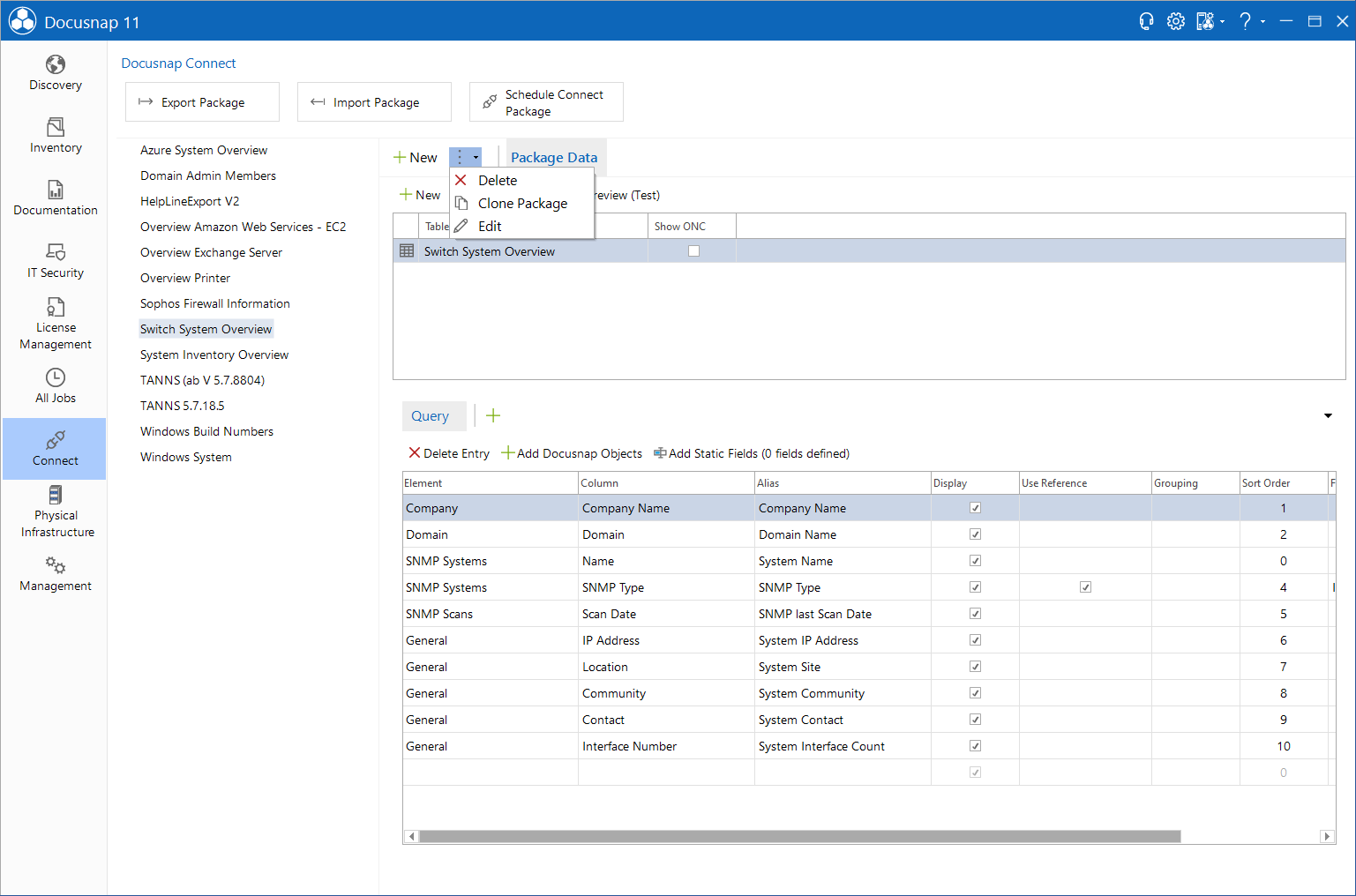Screen dimensions: 1356x896
Task: Click the Docusnap logo icon
Action: coord(22,21)
